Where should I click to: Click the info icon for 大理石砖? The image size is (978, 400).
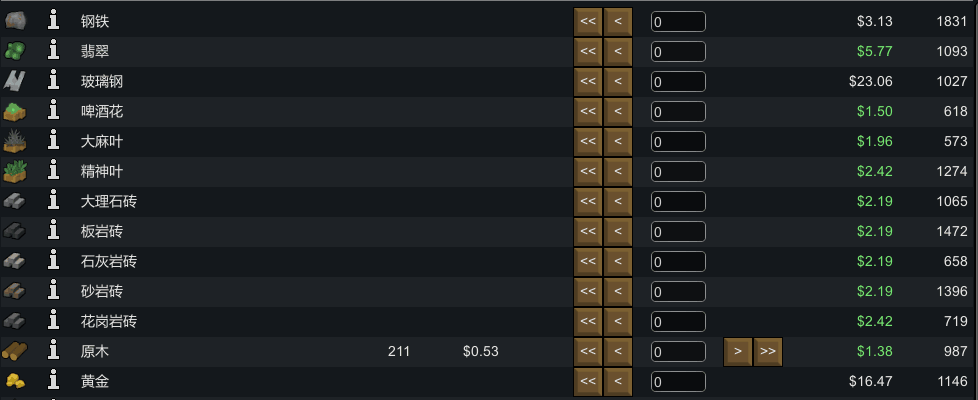tap(54, 201)
